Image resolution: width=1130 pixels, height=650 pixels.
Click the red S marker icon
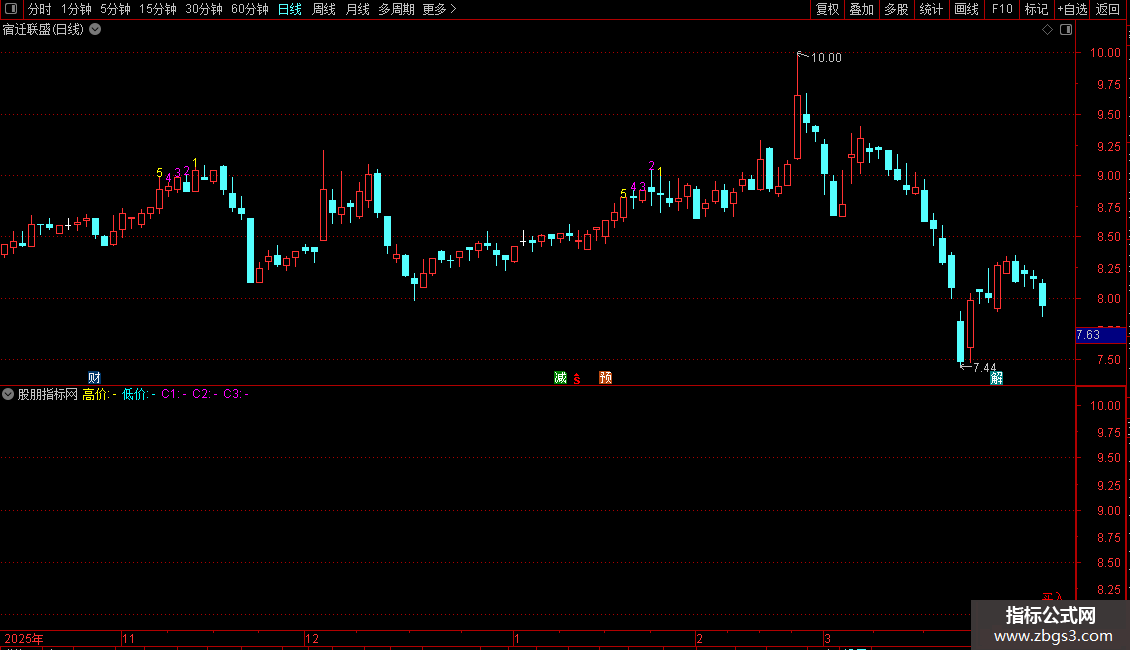577,379
